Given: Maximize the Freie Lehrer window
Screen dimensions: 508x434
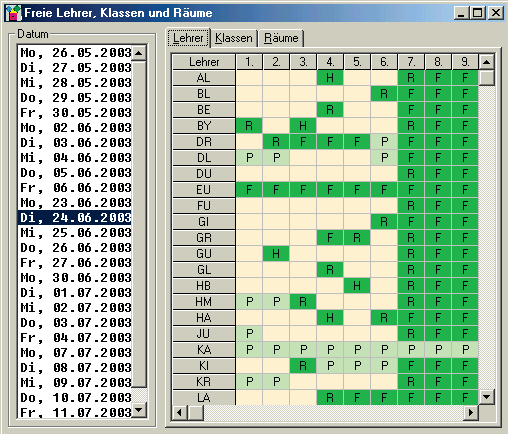Looking at the screenshot, I should click(x=477, y=13).
